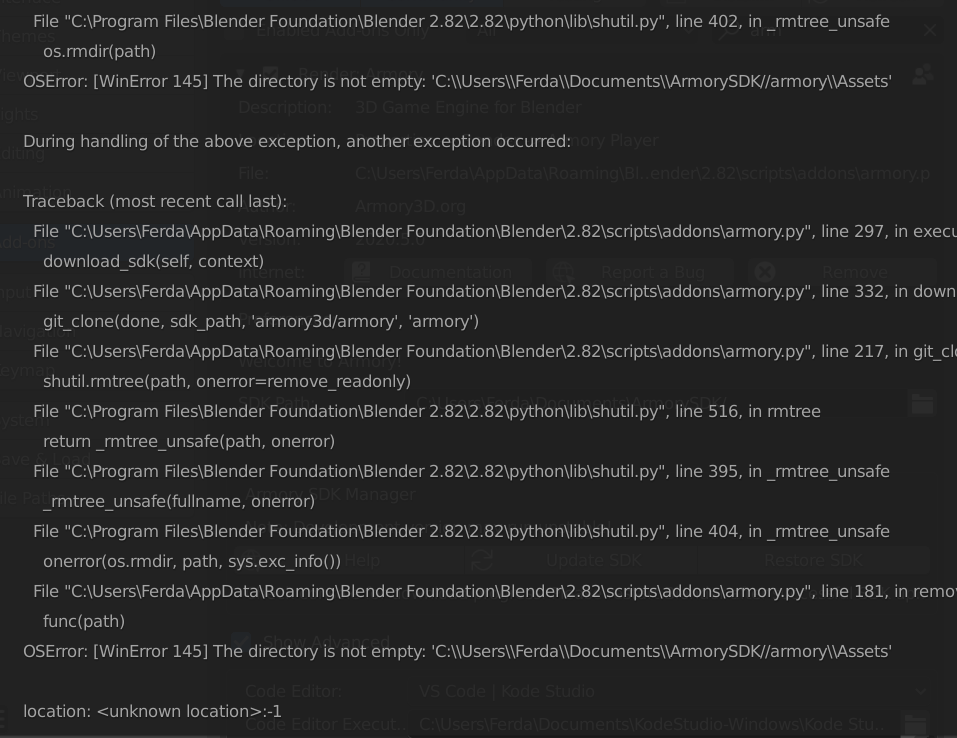Screen dimensions: 957x738
Task: Enable the Show Advanced checkbox
Action: point(241,641)
